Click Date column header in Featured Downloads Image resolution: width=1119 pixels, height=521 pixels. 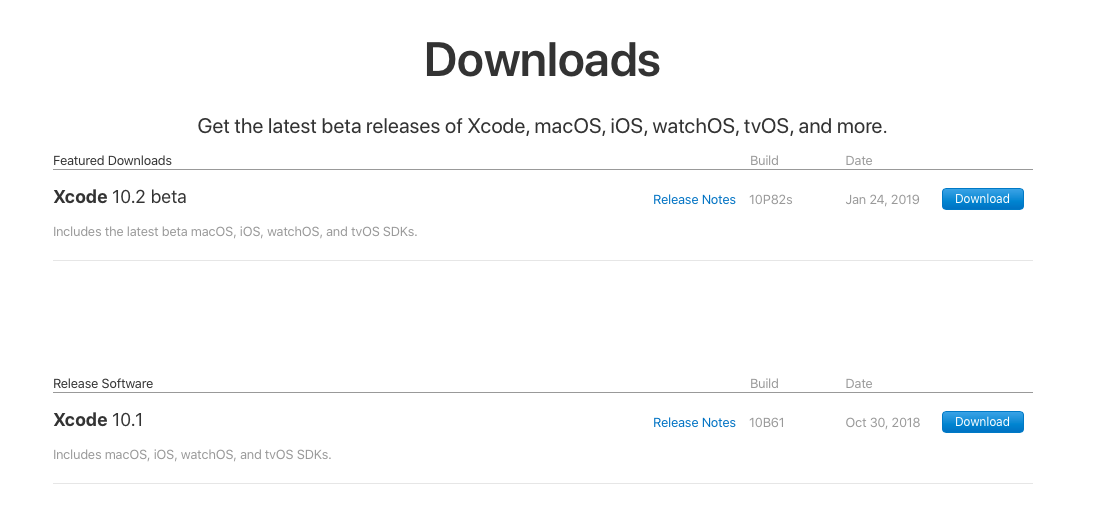click(859, 161)
